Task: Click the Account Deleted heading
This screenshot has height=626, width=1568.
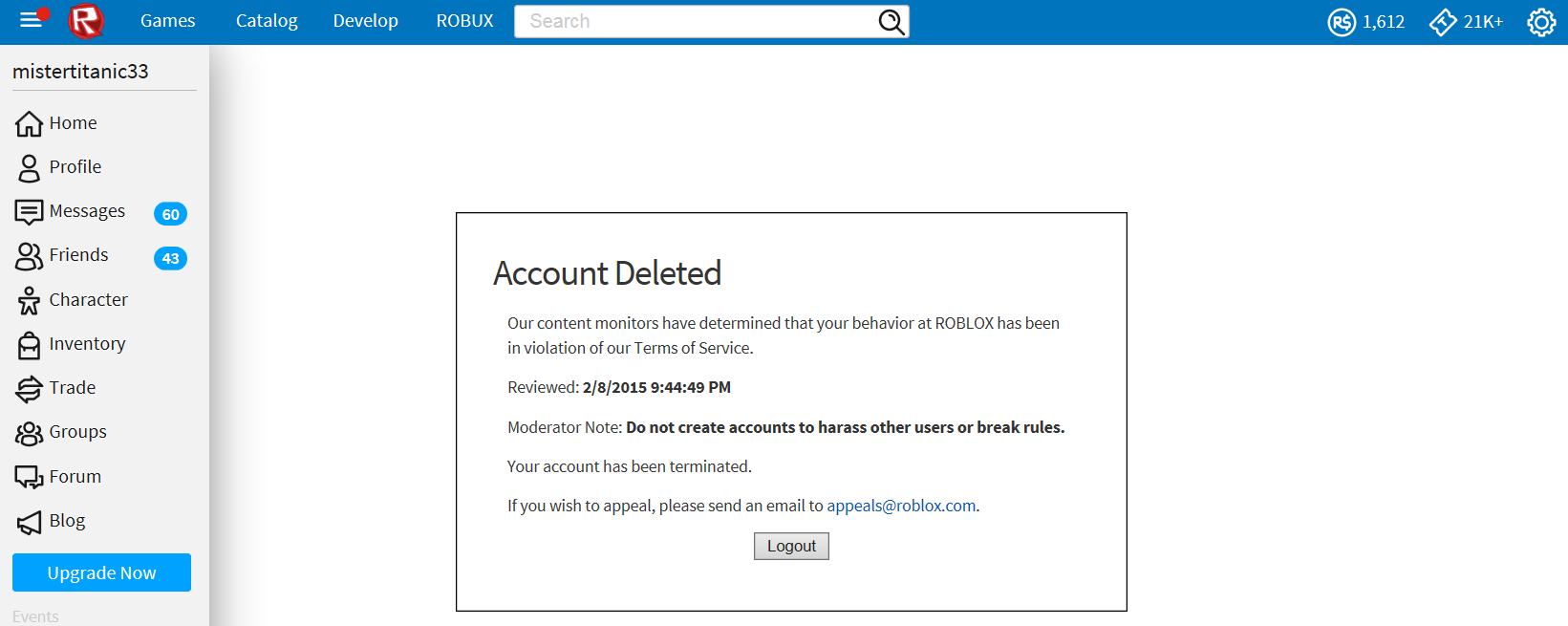Action: (x=607, y=273)
